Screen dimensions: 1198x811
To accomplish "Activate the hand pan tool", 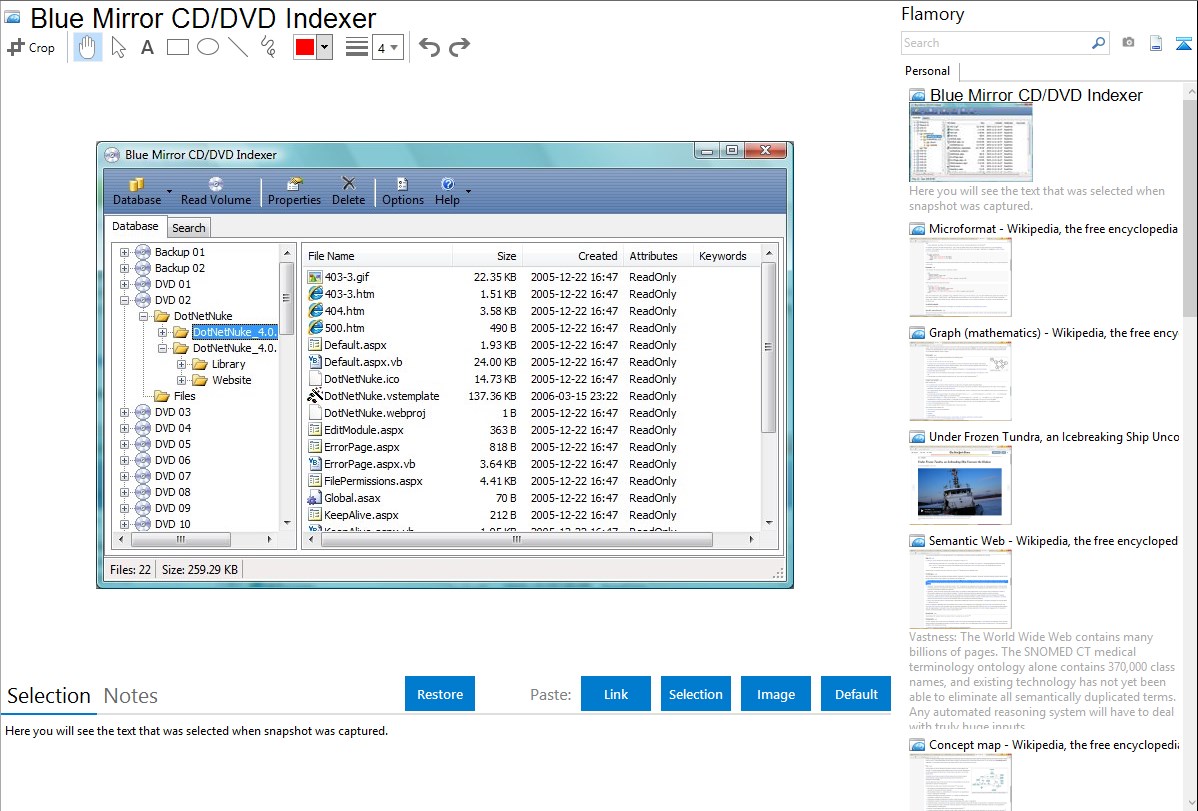I will pos(88,47).
